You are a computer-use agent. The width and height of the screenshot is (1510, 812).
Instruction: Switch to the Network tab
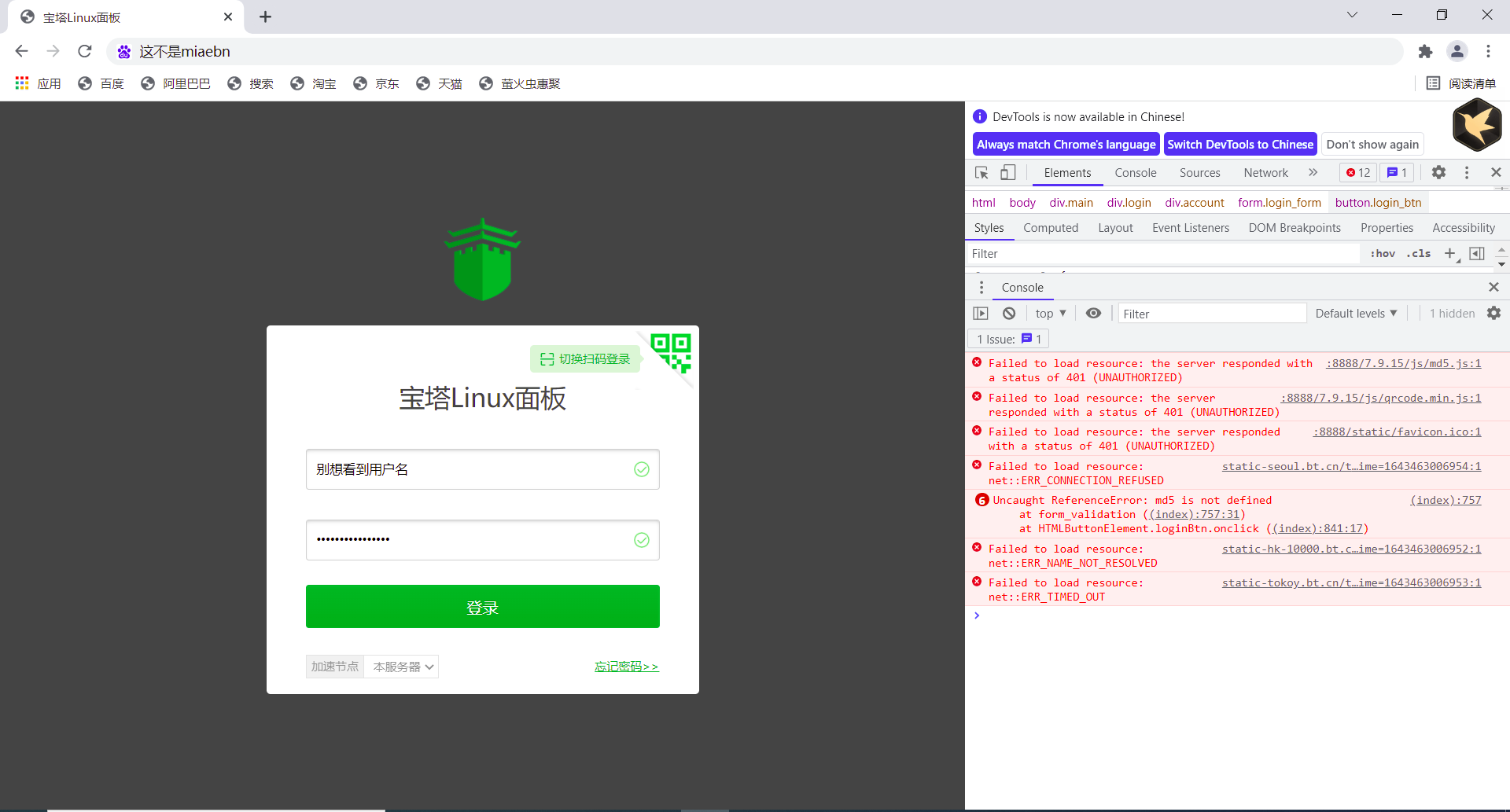(1265, 173)
